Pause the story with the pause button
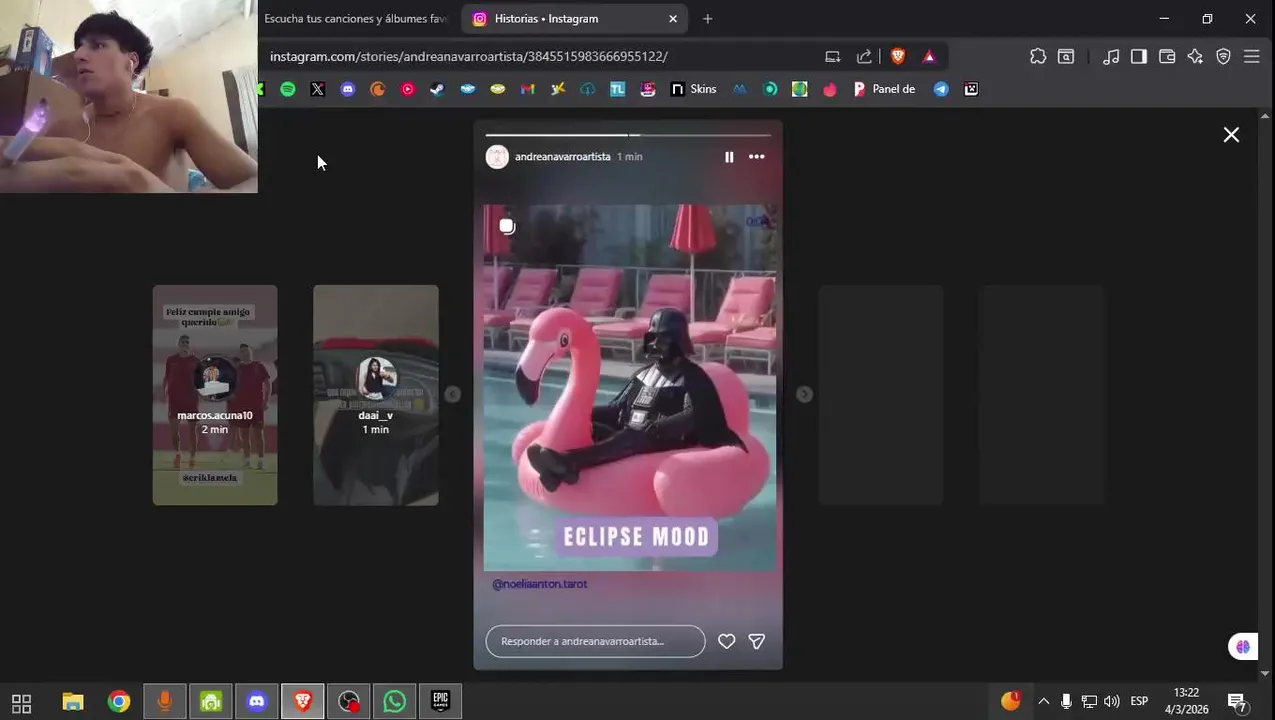1275x720 pixels. 729,157
